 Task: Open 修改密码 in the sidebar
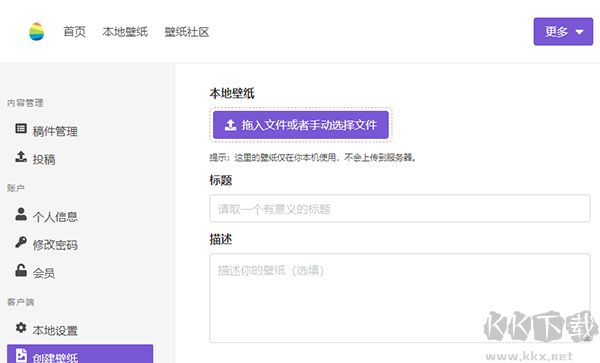55,245
